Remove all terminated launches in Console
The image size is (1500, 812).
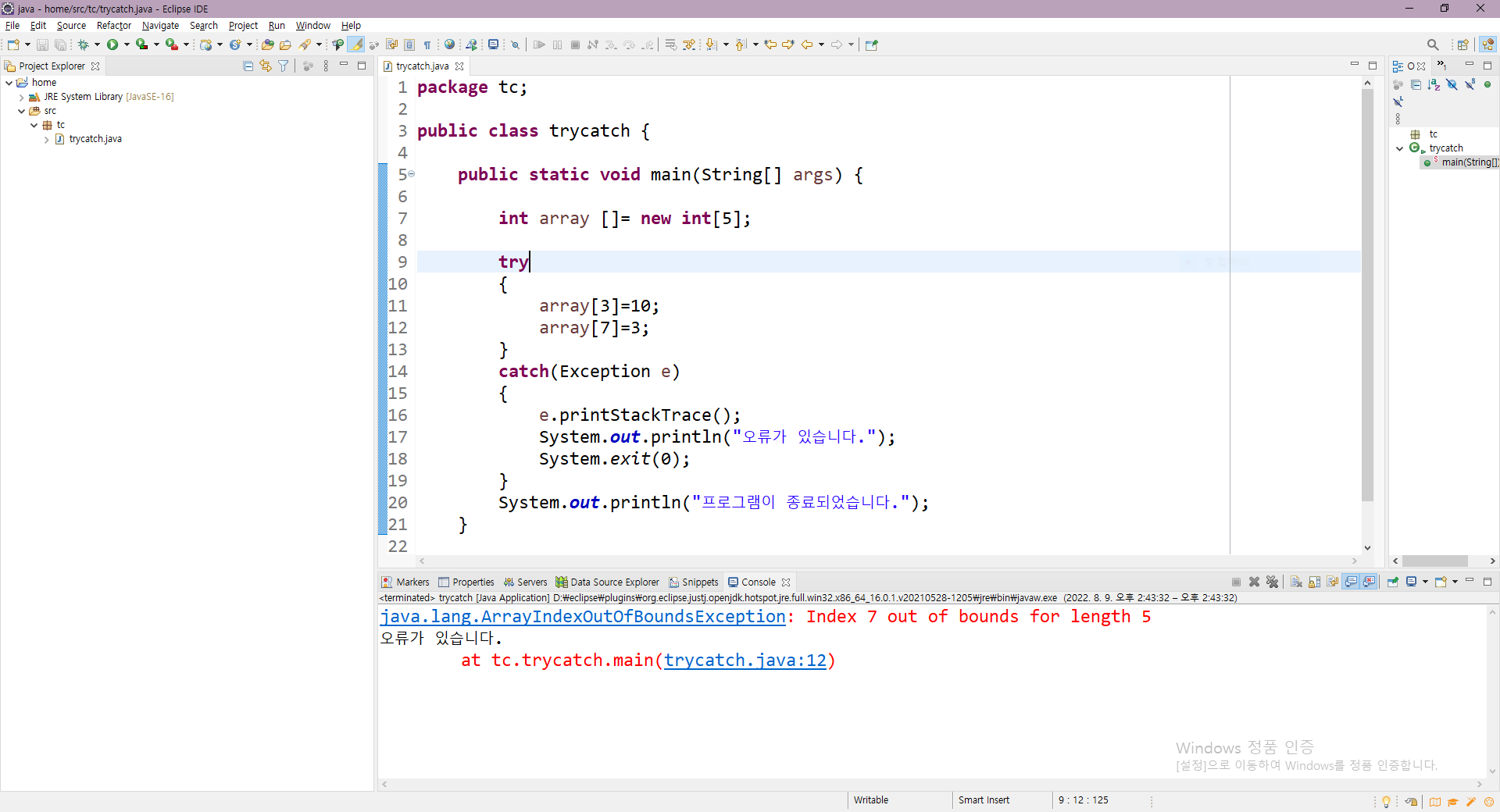pyautogui.click(x=1273, y=582)
